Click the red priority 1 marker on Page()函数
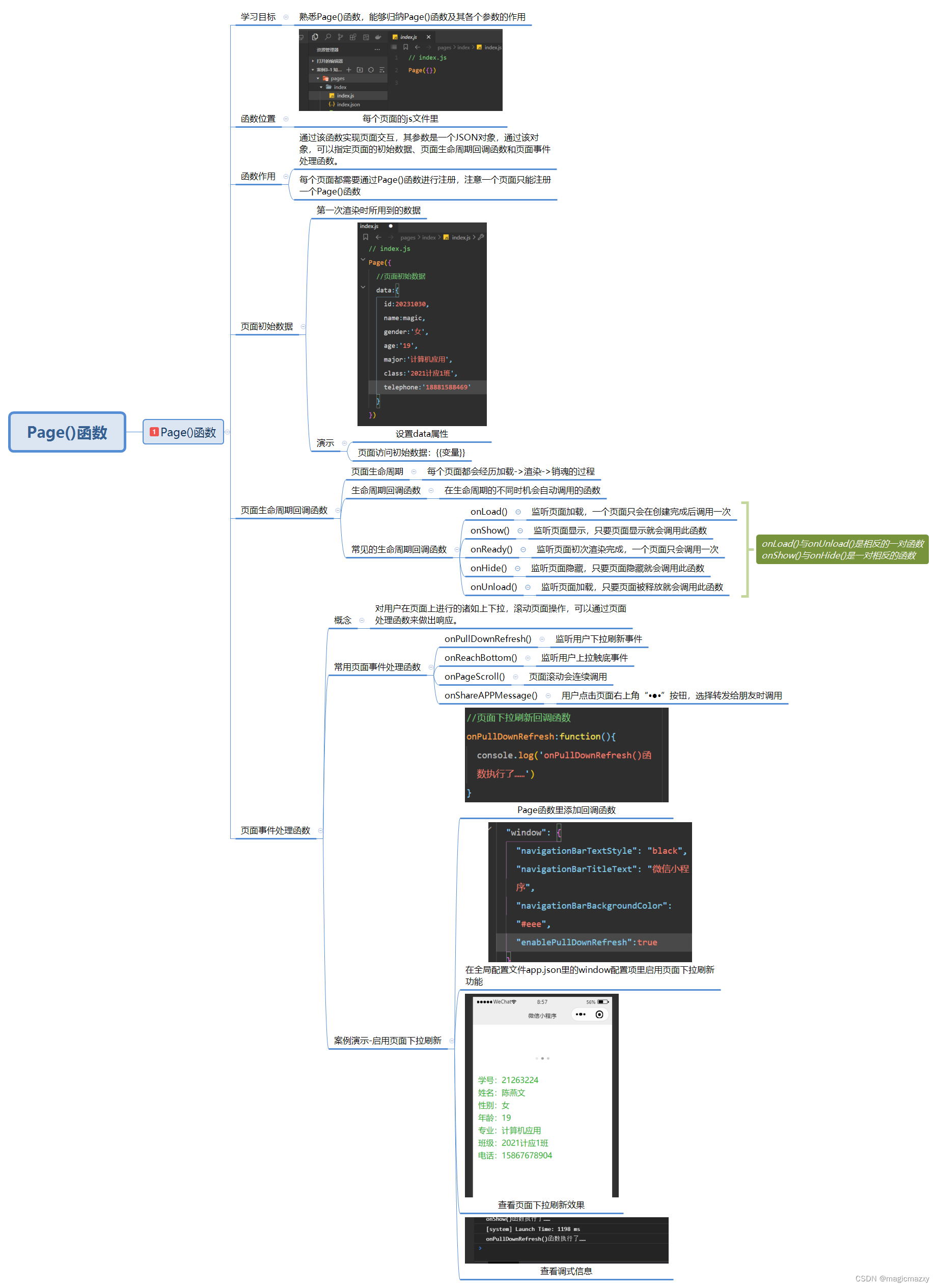The width and height of the screenshot is (937, 1288). [x=154, y=432]
